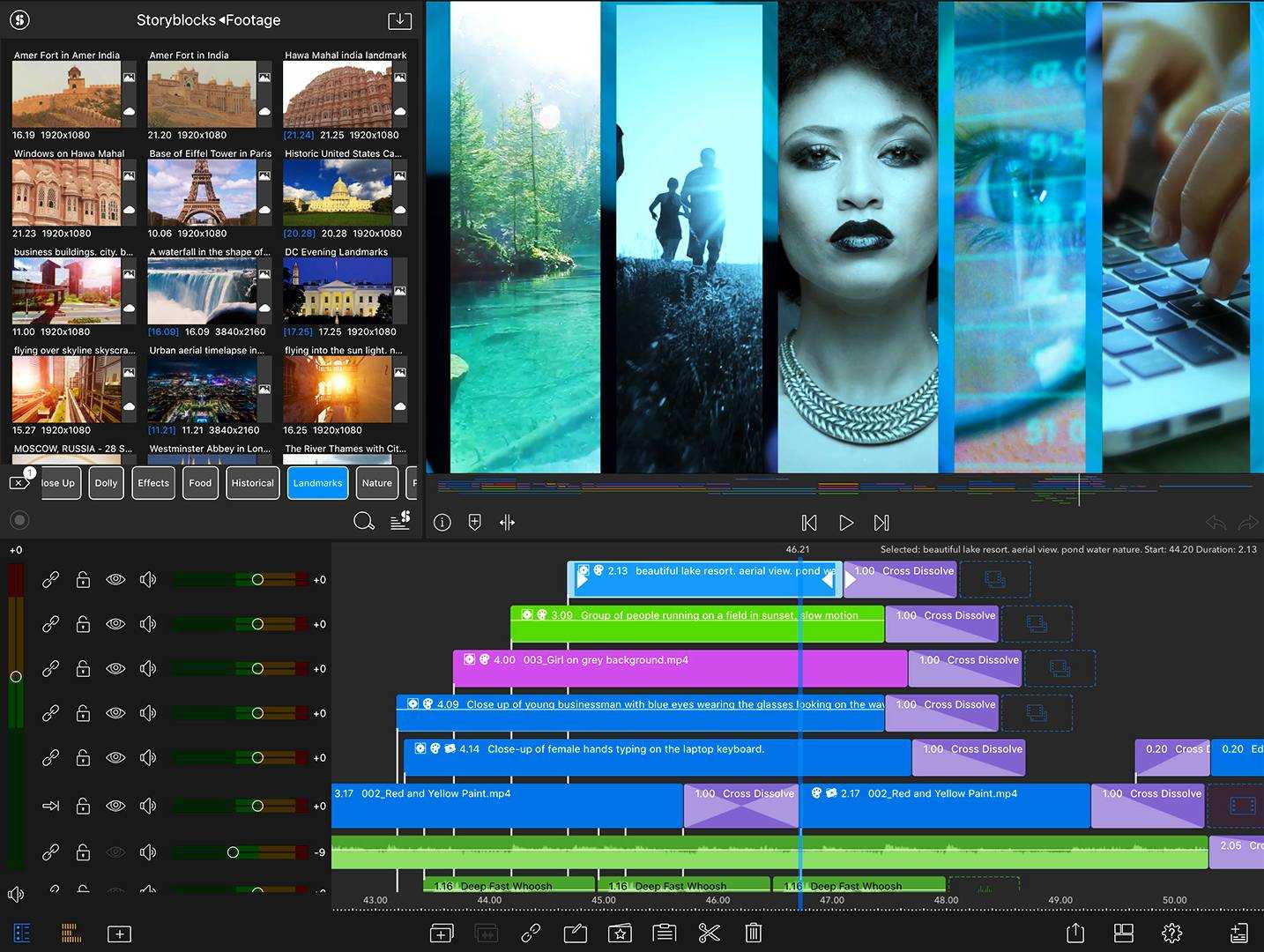Toggle link on beautiful lake resort track
The width and height of the screenshot is (1264, 952).
point(50,579)
